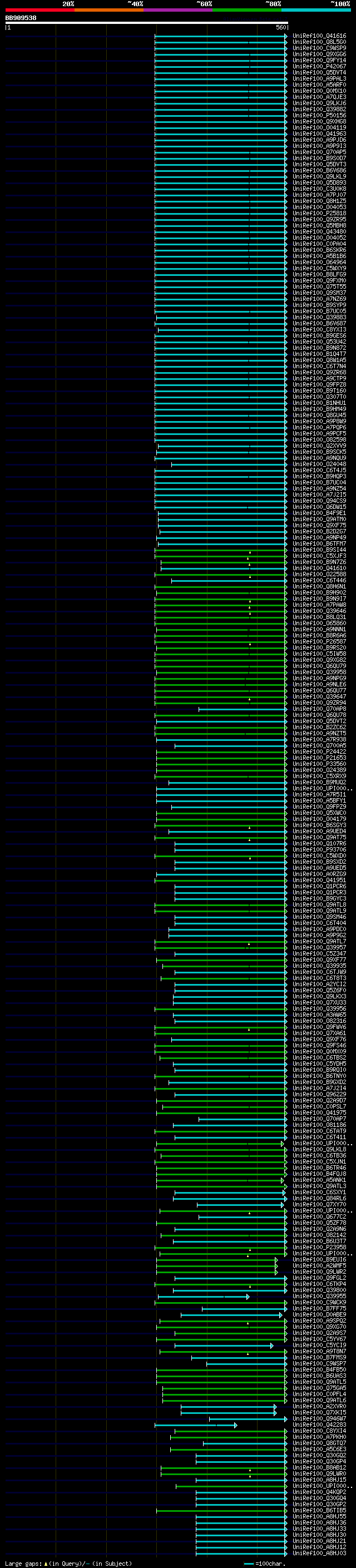Click hit label UniRef100_Q5DVT4

click(x=319, y=72)
